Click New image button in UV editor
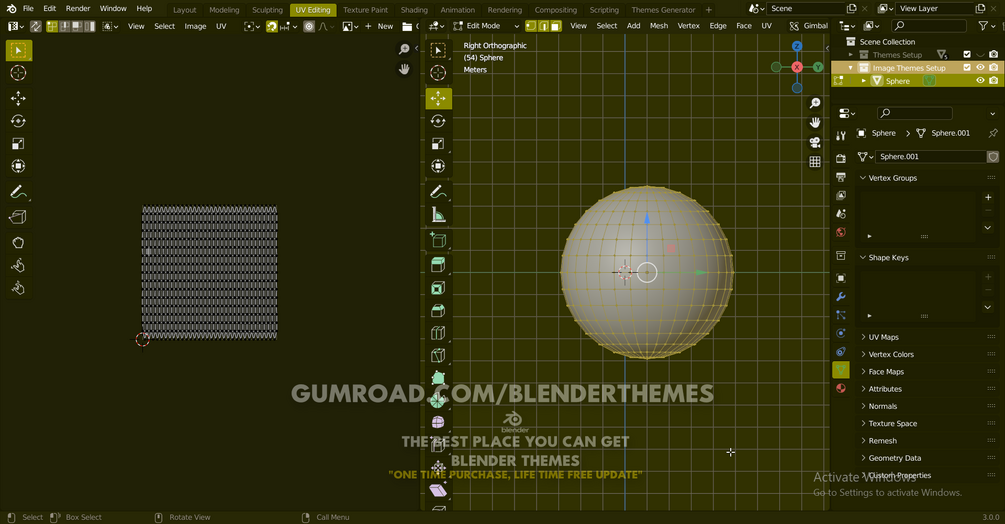Image resolution: width=1005 pixels, height=524 pixels. click(379, 26)
